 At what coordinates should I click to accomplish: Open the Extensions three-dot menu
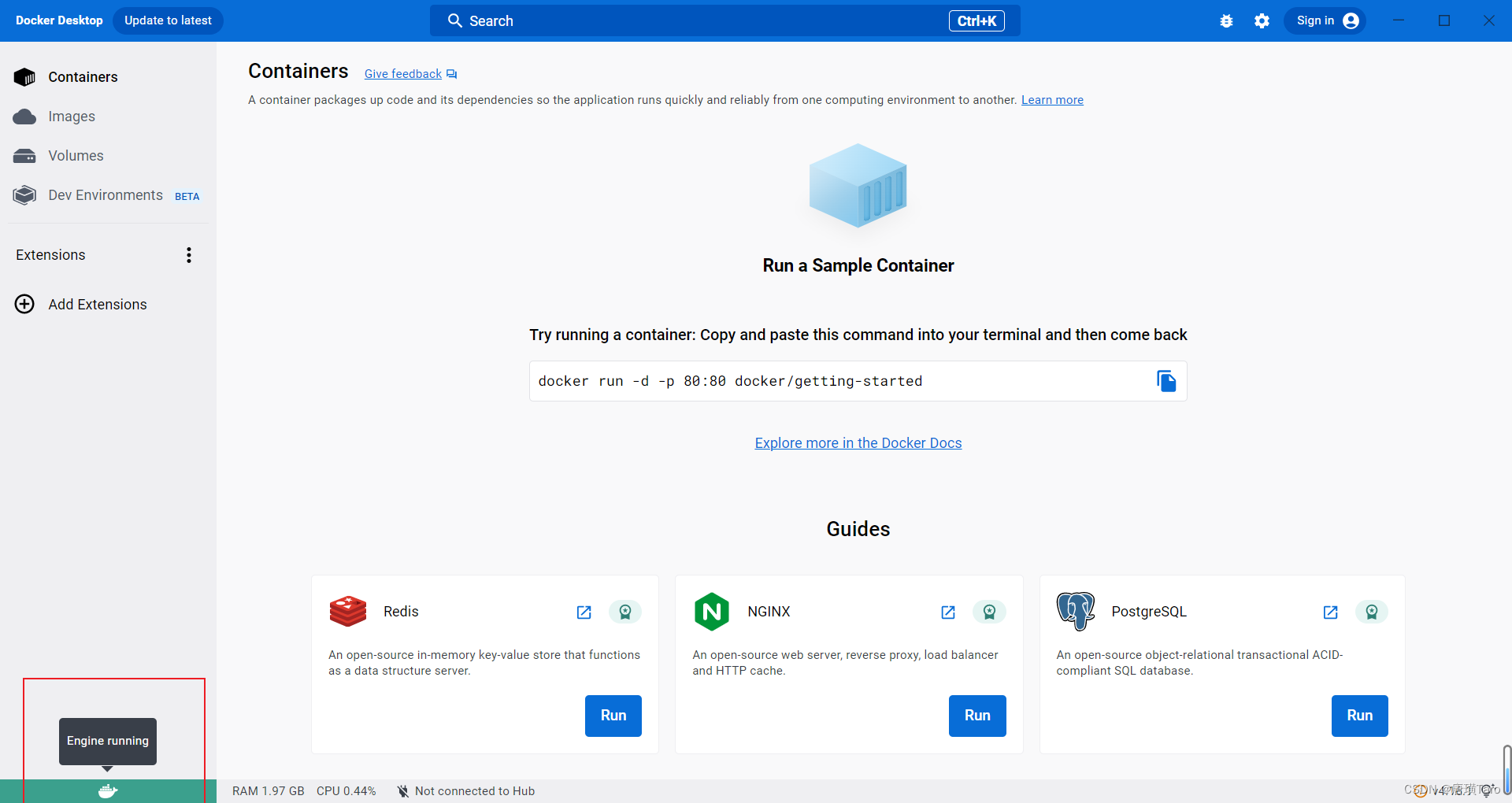189,255
